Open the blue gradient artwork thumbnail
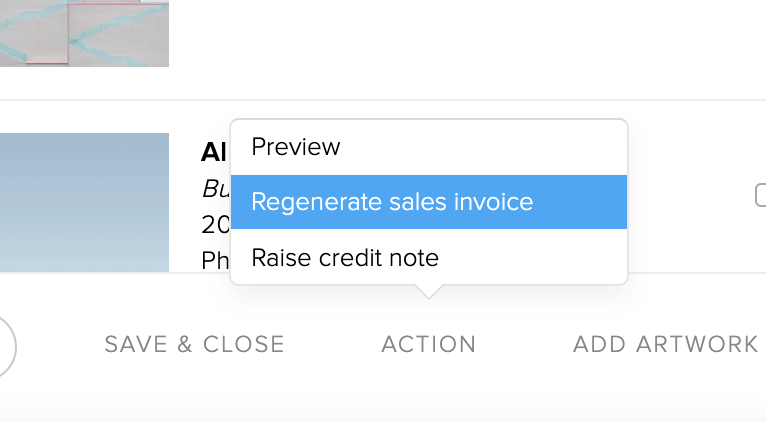Image resolution: width=766 pixels, height=422 pixels. point(84,202)
